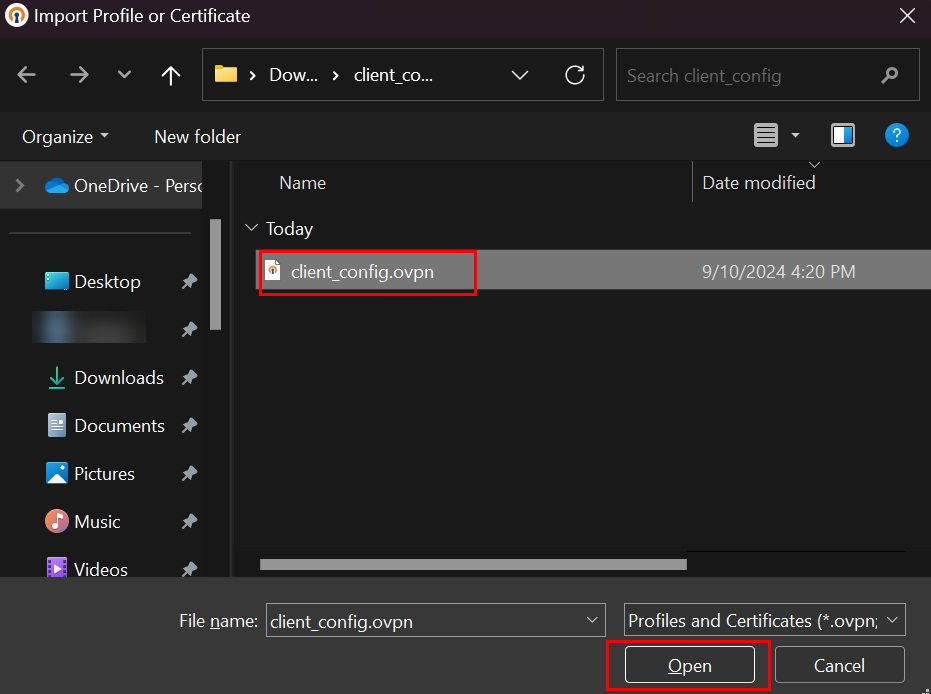Open the Organize menu
The width and height of the screenshot is (931, 694).
point(66,137)
